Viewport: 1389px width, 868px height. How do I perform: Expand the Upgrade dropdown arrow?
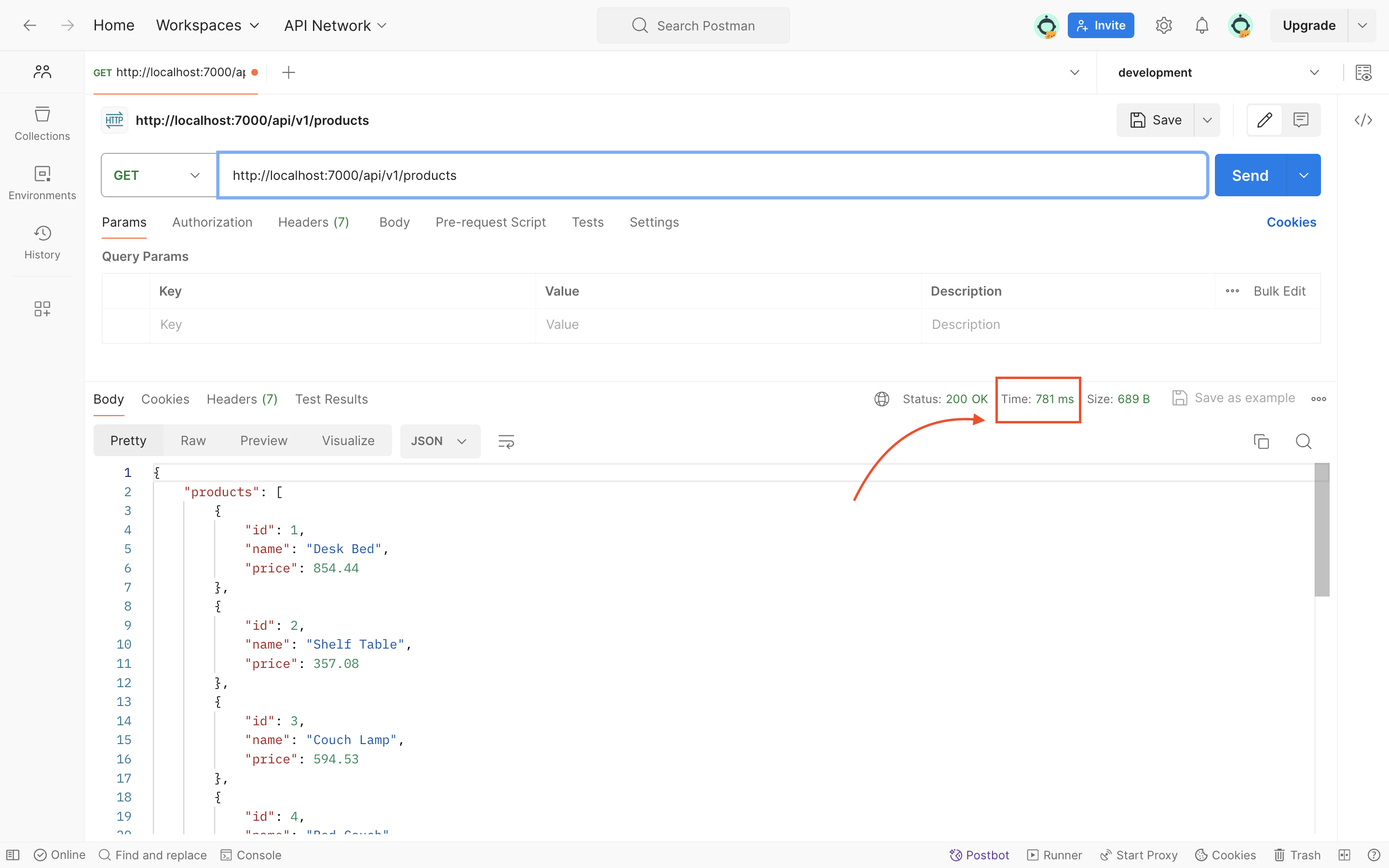pyautogui.click(x=1362, y=25)
